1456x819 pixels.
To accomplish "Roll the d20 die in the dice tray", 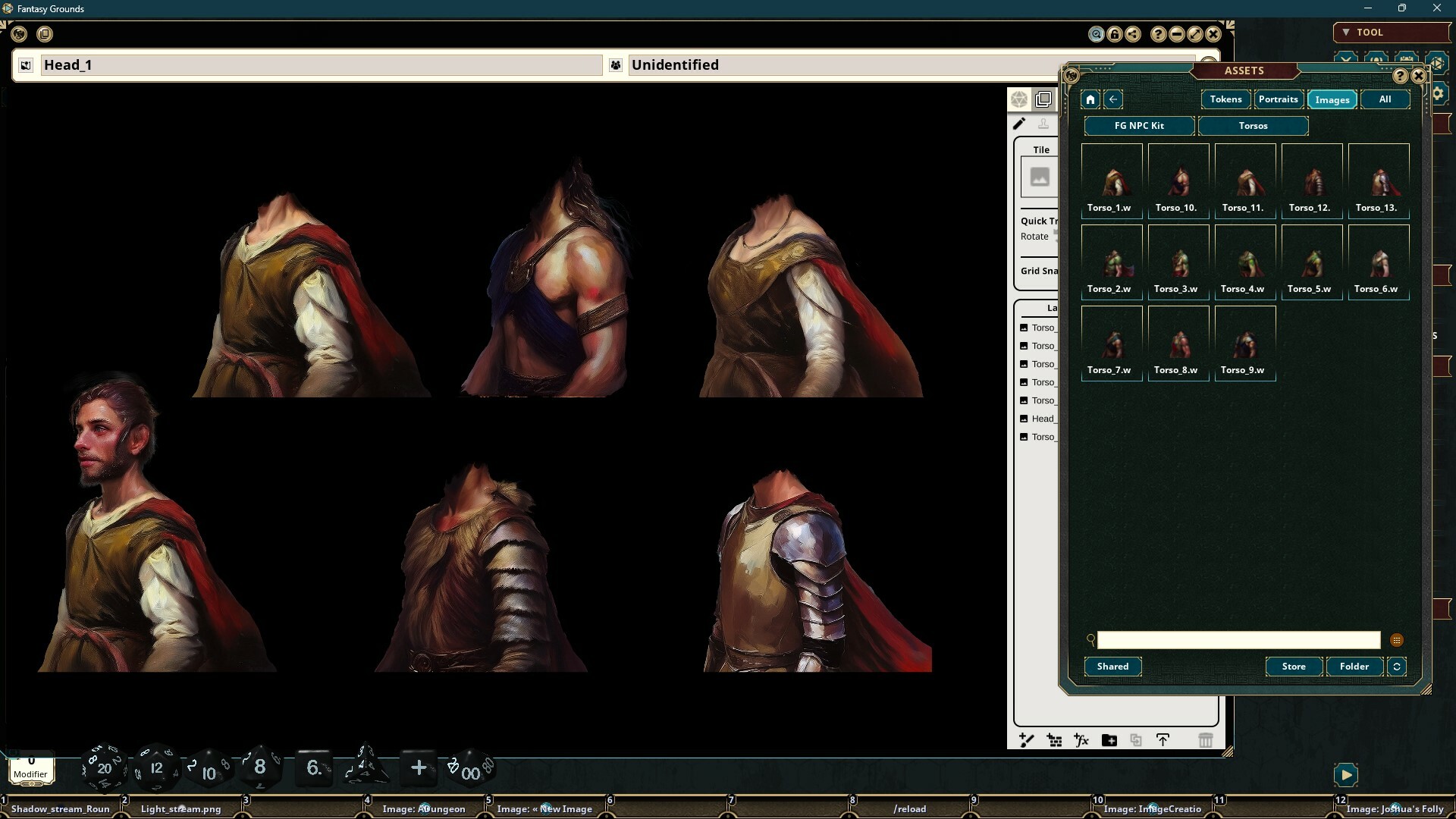I will (102, 768).
